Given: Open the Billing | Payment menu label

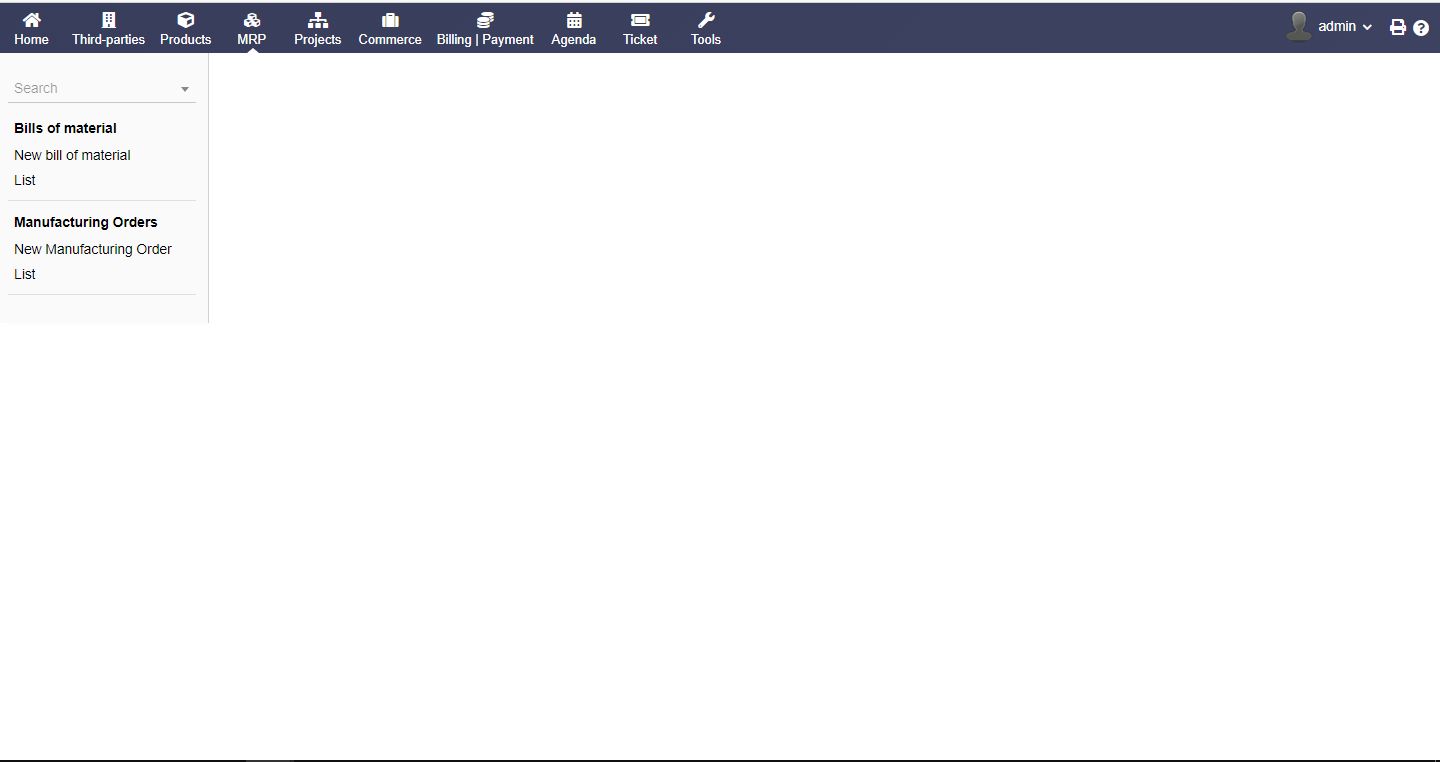Looking at the screenshot, I should point(485,40).
